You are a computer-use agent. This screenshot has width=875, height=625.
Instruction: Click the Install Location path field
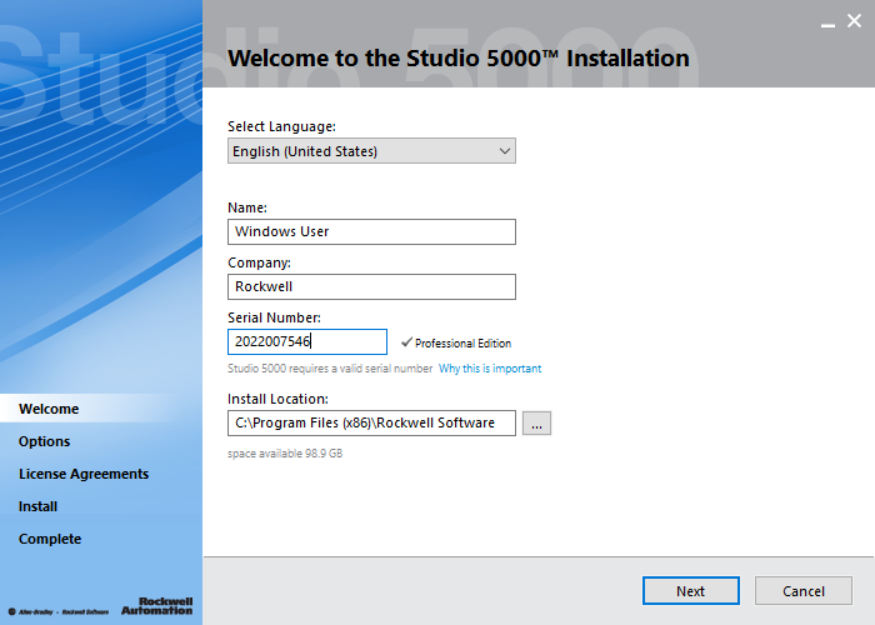(372, 423)
